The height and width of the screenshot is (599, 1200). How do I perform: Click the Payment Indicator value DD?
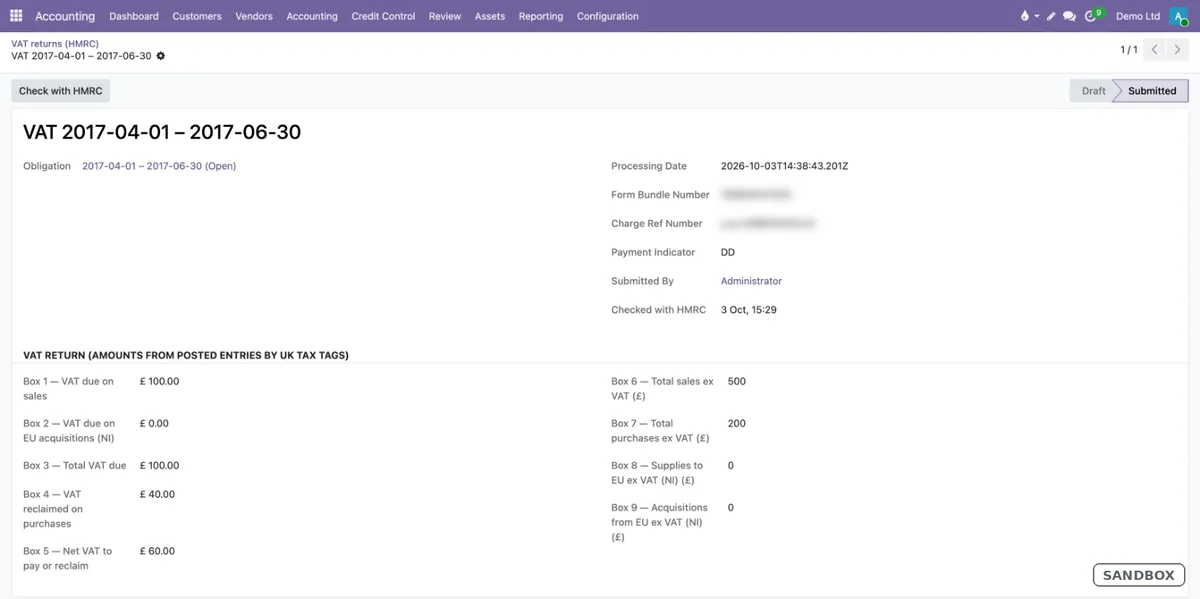(x=728, y=252)
